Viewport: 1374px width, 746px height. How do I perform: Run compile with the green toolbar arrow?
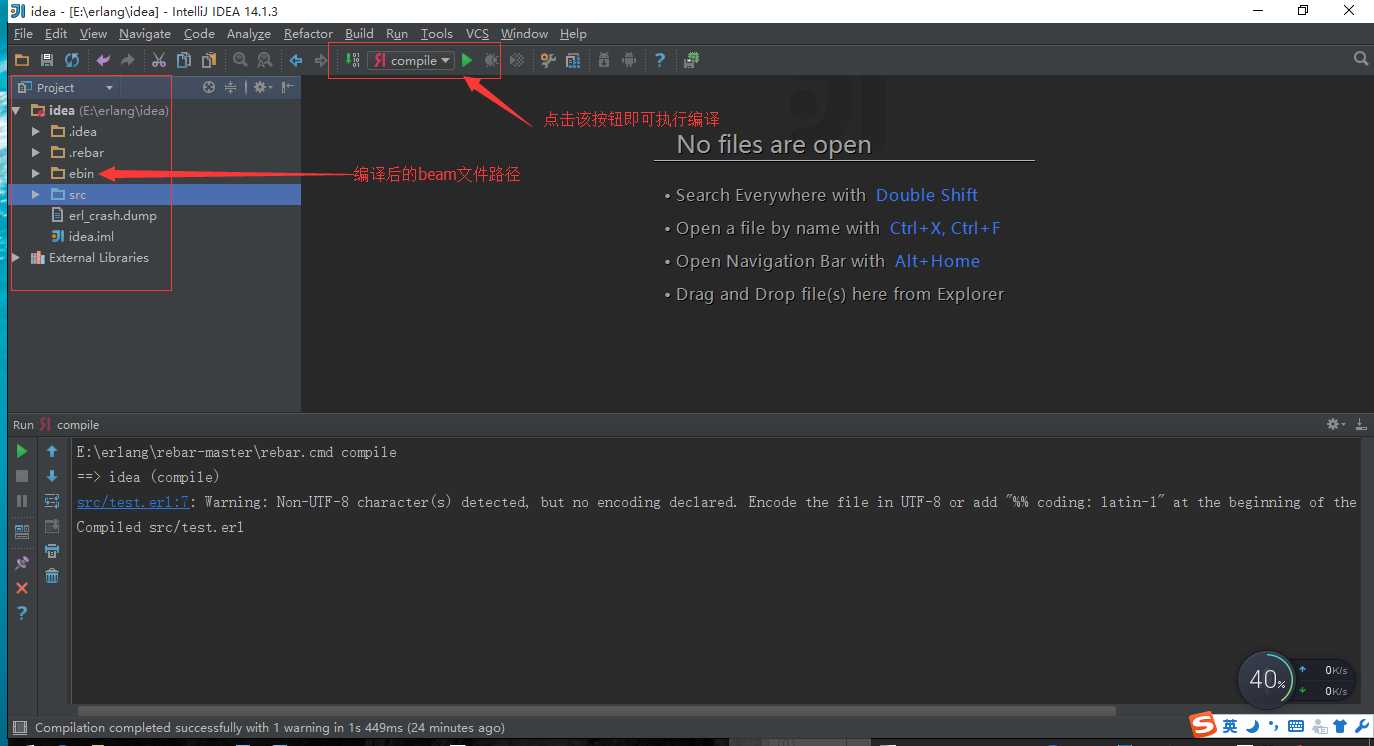(467, 60)
